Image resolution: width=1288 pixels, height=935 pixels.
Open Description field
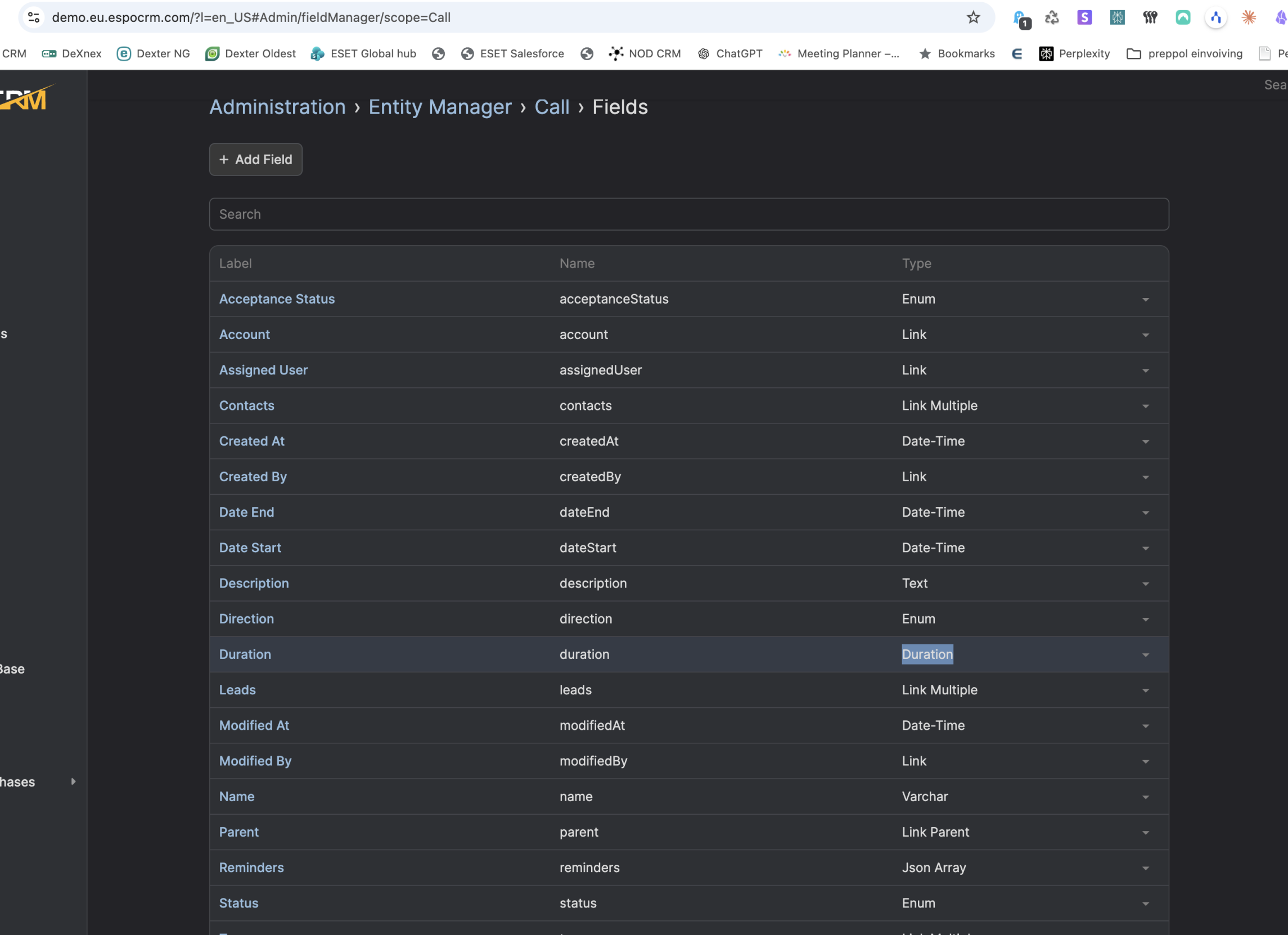pyautogui.click(x=254, y=584)
